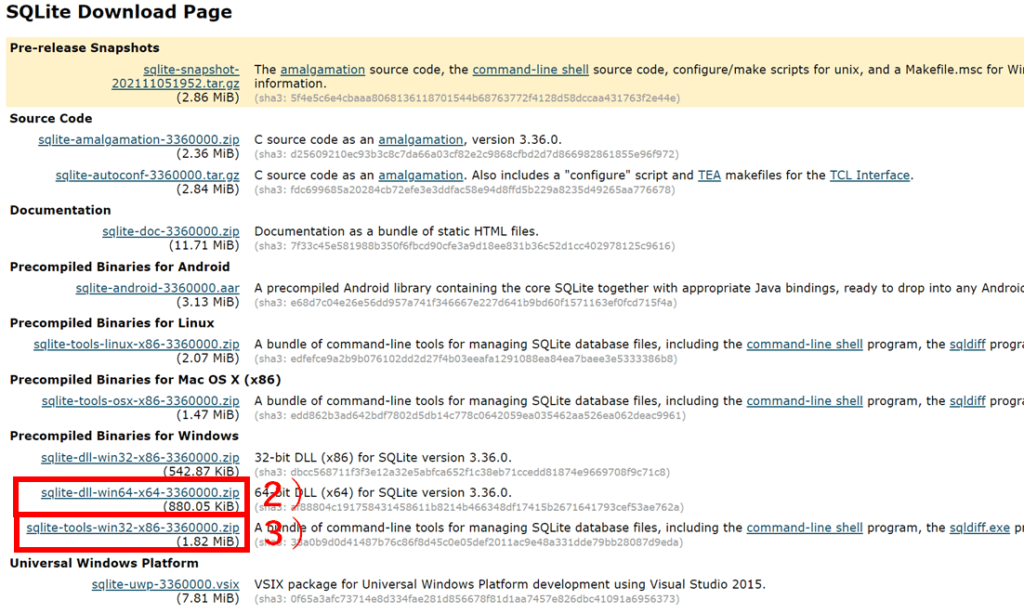Image resolution: width=1024 pixels, height=613 pixels.
Task: Click the 'Pre-release Snapshots' heading
Action: point(84,48)
